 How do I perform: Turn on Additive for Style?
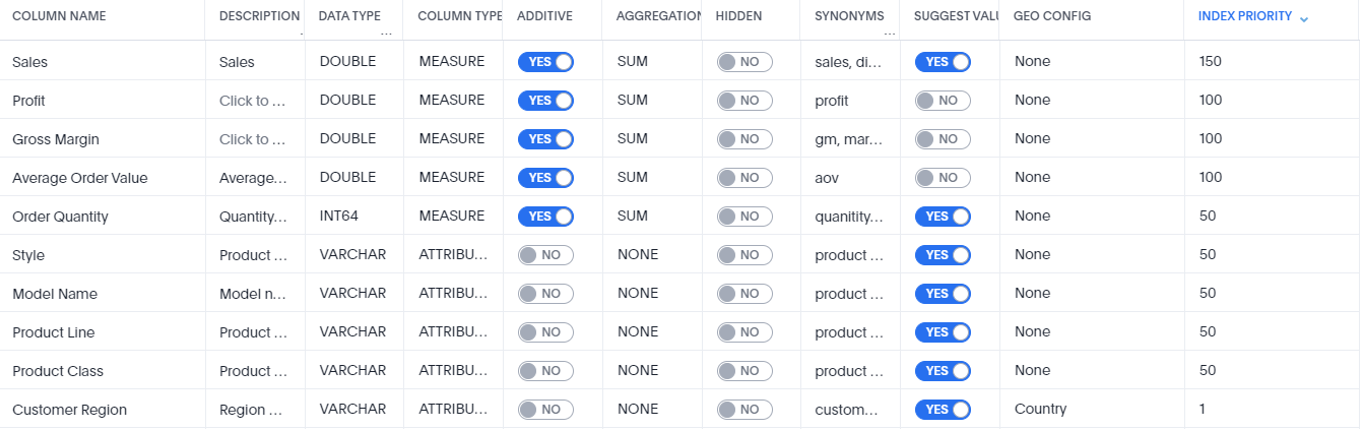(545, 255)
